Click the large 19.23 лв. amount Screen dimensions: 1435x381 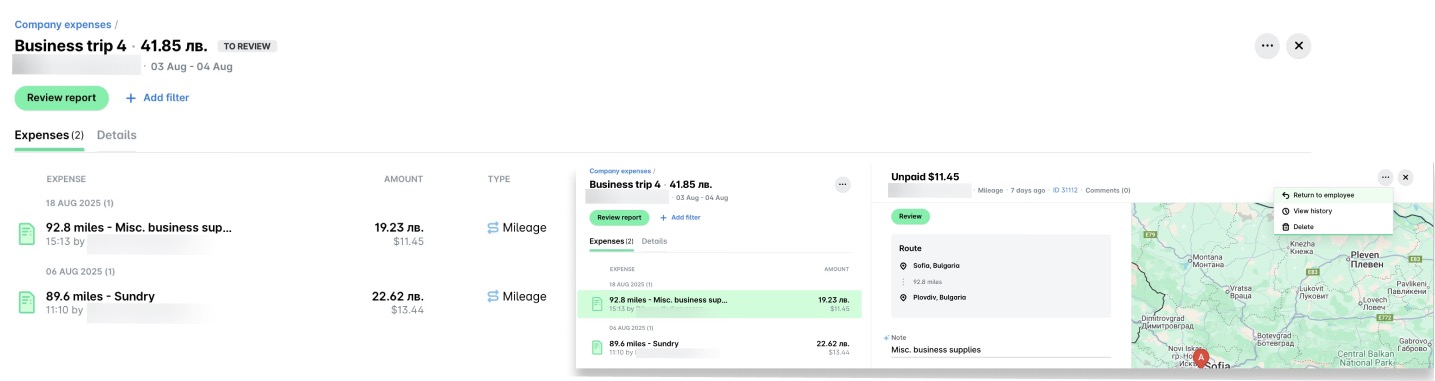(x=399, y=228)
